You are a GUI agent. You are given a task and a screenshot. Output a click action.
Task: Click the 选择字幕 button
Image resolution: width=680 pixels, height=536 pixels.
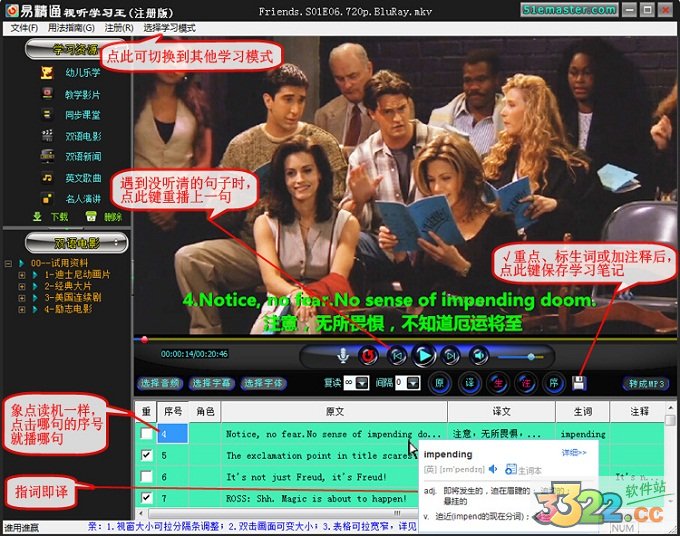pyautogui.click(x=210, y=383)
